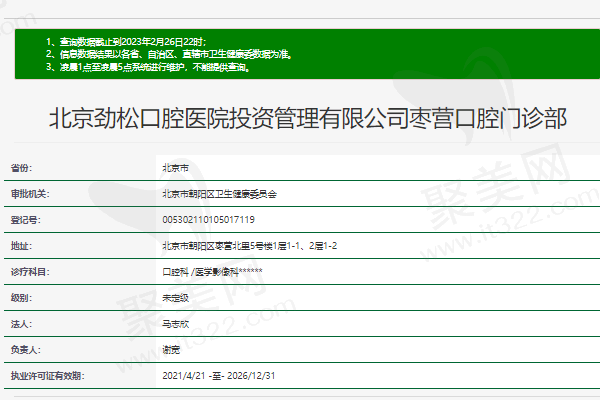Select the level value 未定级
The height and width of the screenshot is (400, 600).
(176, 298)
